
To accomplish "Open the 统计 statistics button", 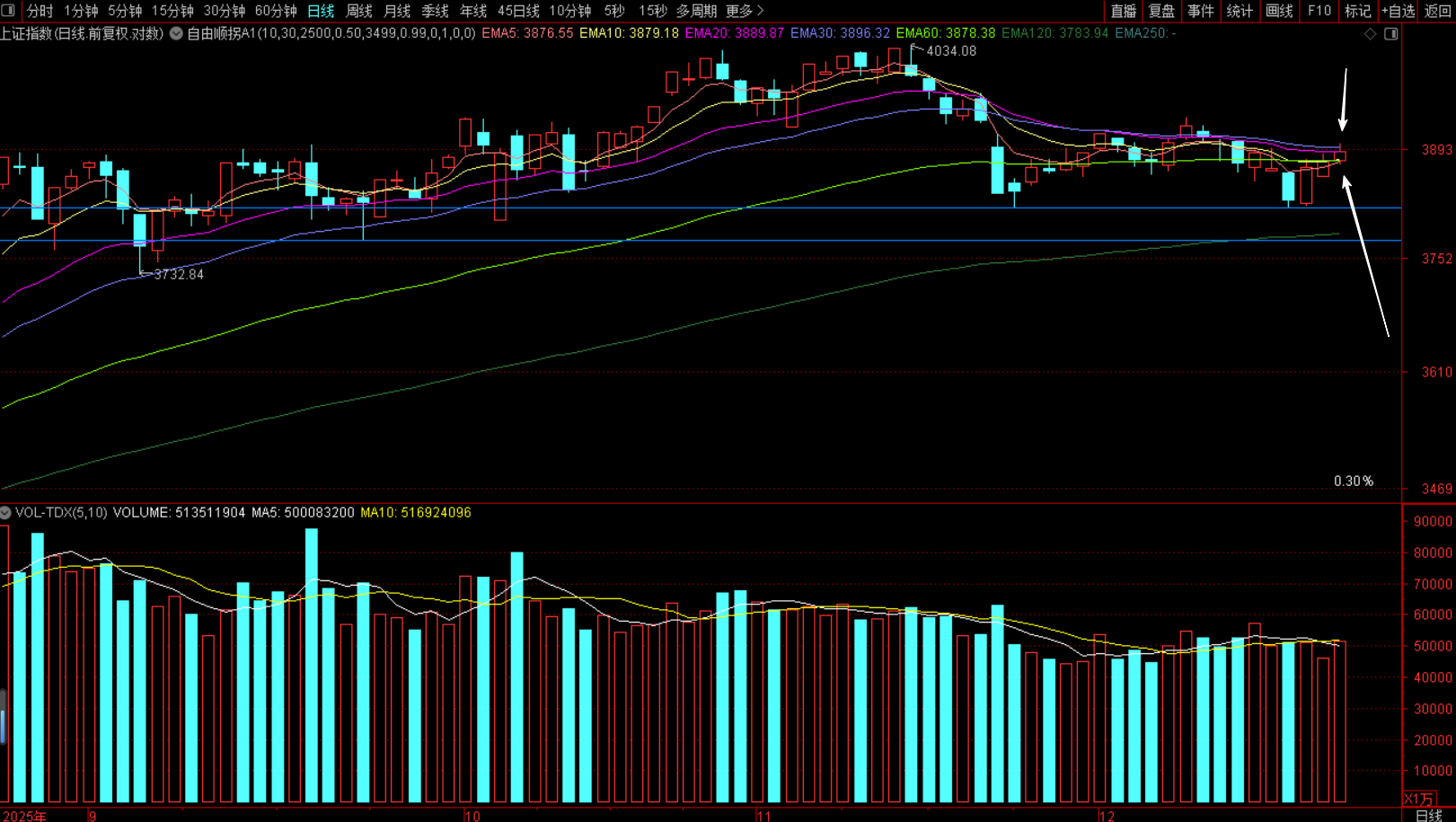I will click(x=1240, y=11).
